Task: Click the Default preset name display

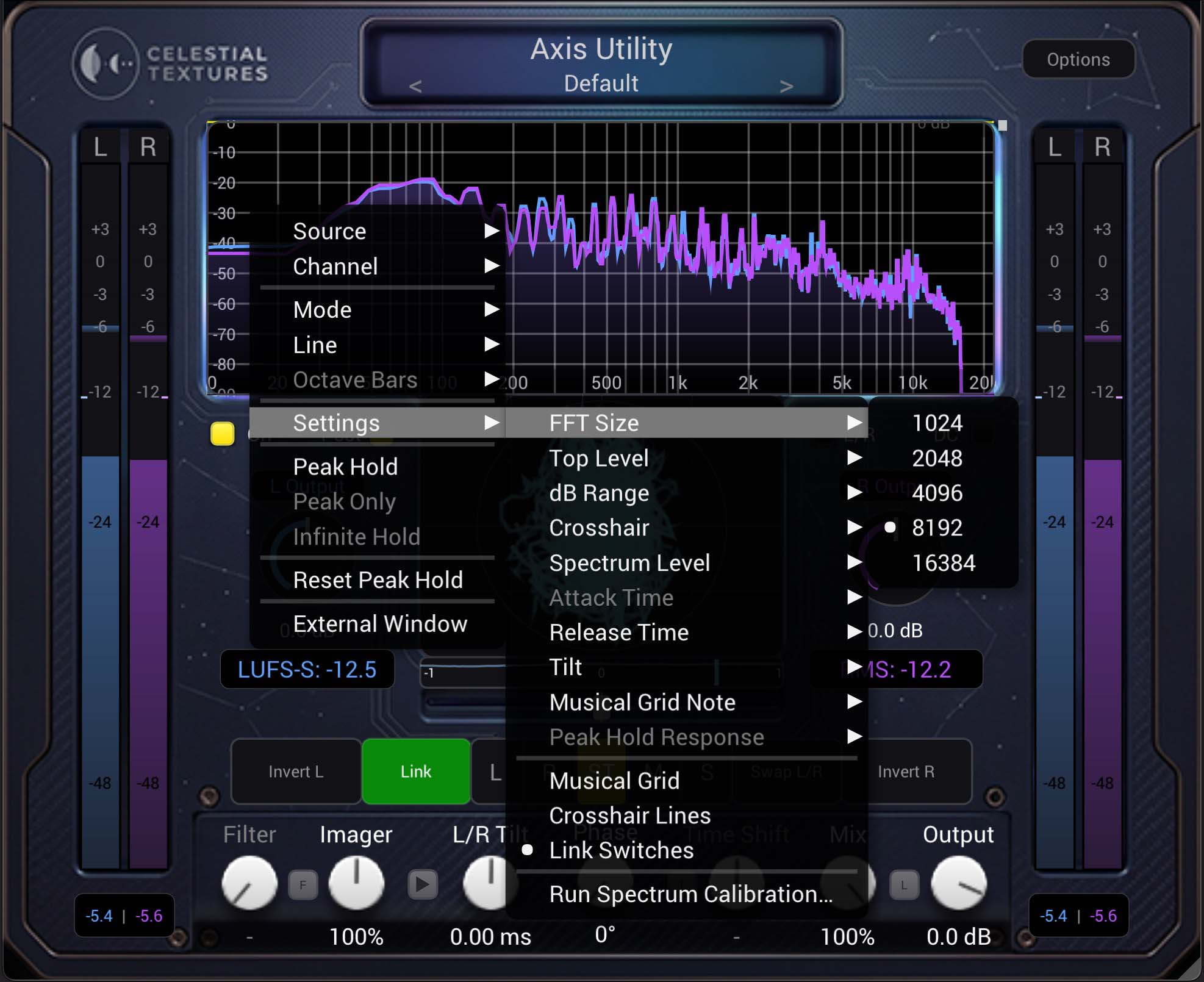Action: click(x=601, y=84)
